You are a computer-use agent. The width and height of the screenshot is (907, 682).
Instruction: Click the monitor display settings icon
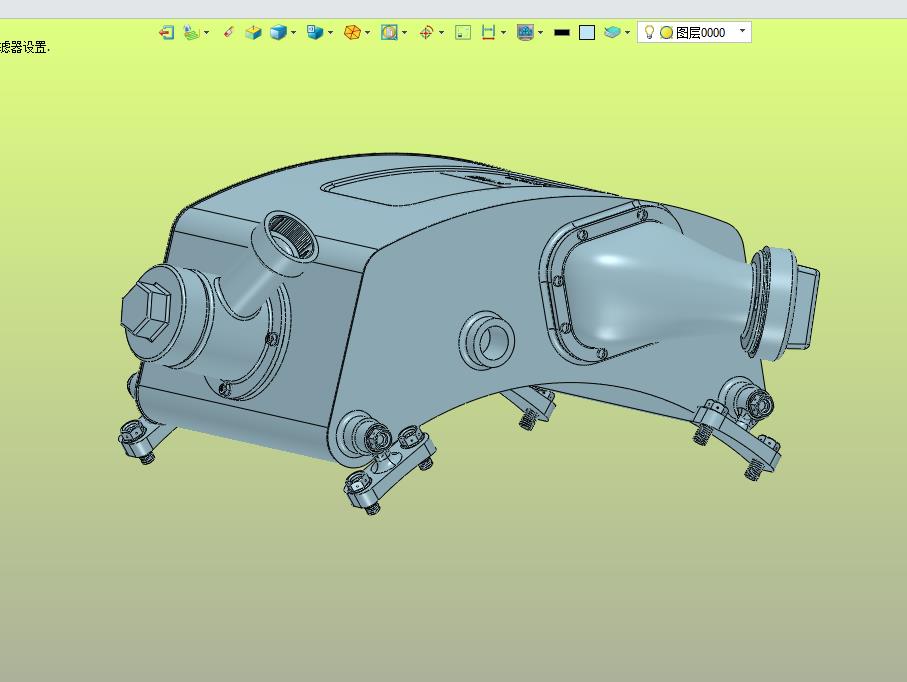525,32
